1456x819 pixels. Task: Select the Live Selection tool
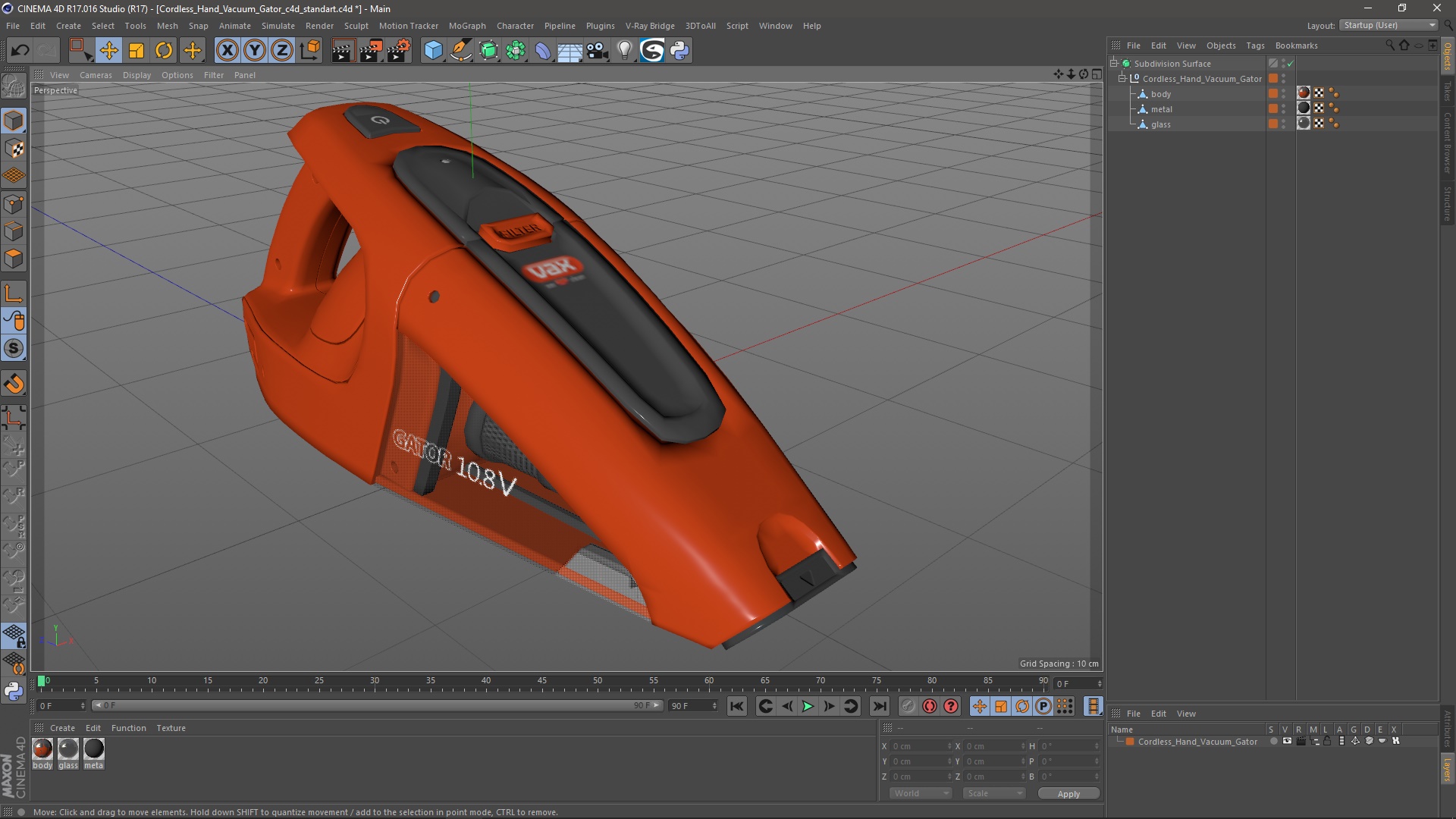80,51
